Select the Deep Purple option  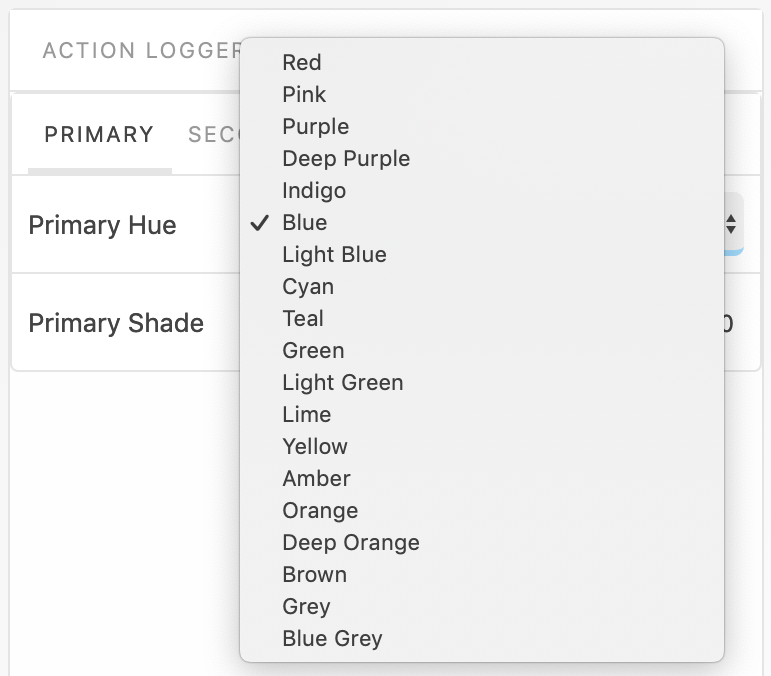point(346,159)
